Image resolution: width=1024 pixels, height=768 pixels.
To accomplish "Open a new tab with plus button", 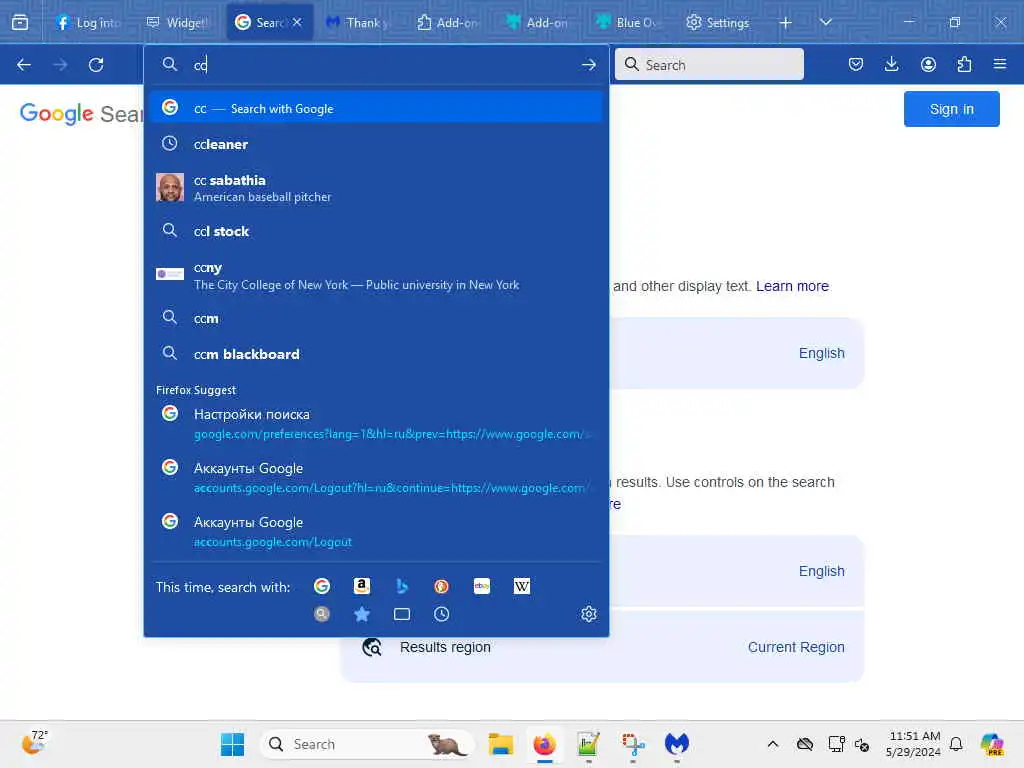I will (x=786, y=23).
